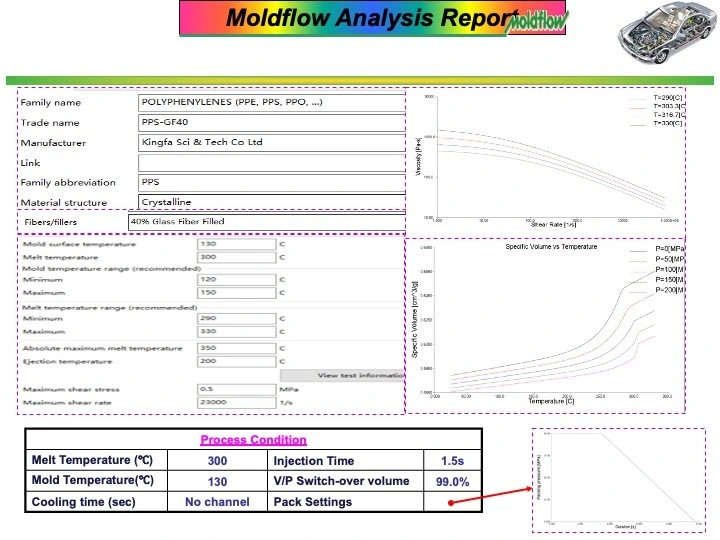
Task: Select the viscosity vs shear rate chart
Action: [x=545, y=160]
